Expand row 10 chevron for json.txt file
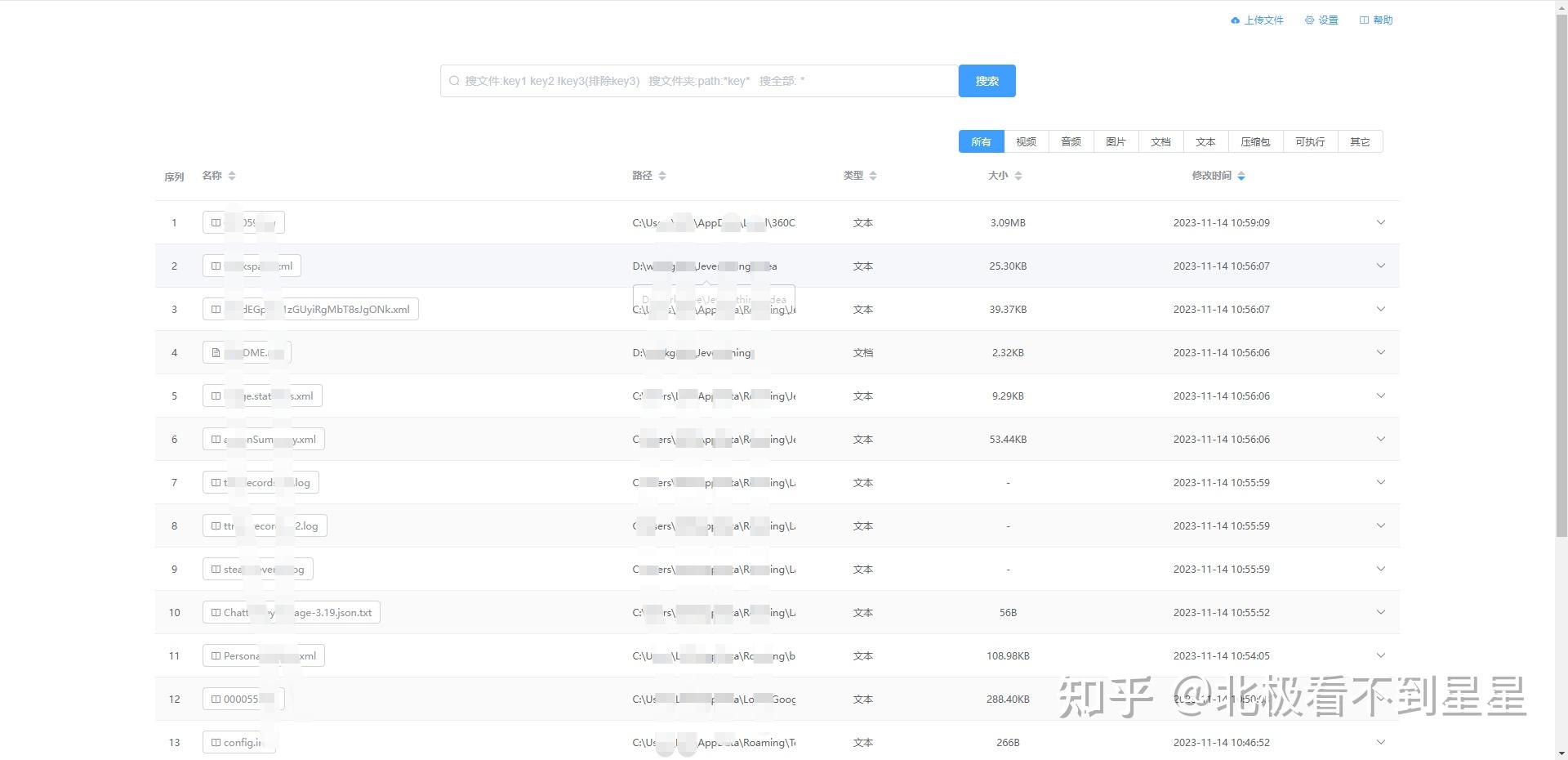The width and height of the screenshot is (1568, 760). point(1381,612)
